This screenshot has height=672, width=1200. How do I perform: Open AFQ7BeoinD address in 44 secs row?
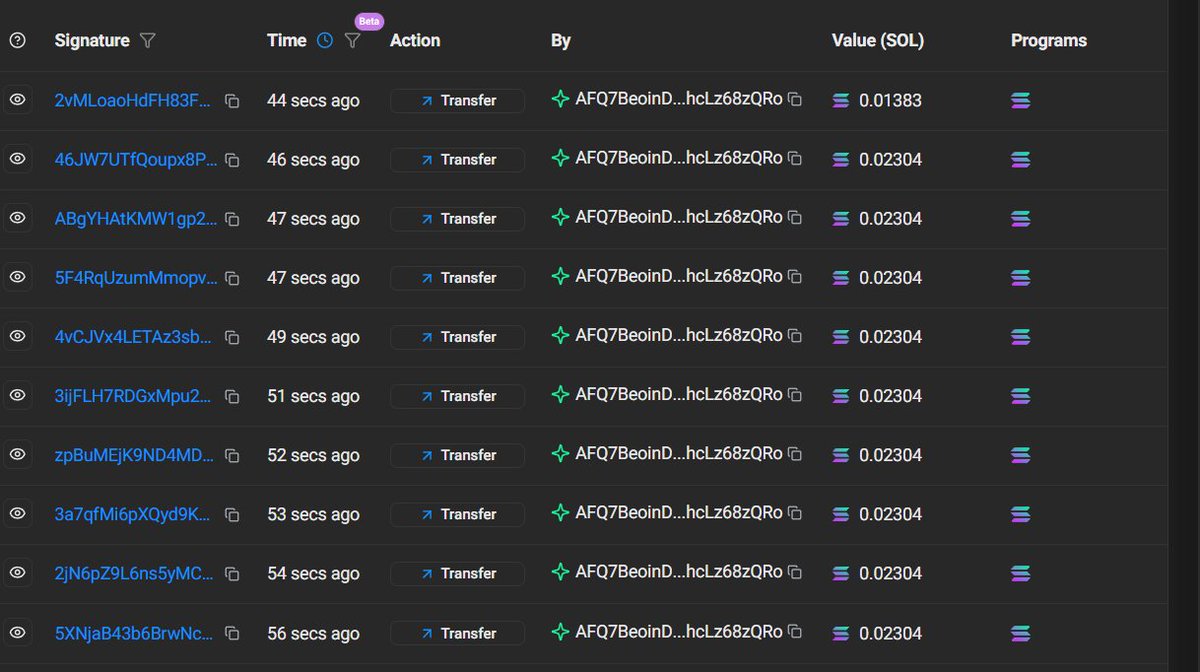(x=679, y=100)
